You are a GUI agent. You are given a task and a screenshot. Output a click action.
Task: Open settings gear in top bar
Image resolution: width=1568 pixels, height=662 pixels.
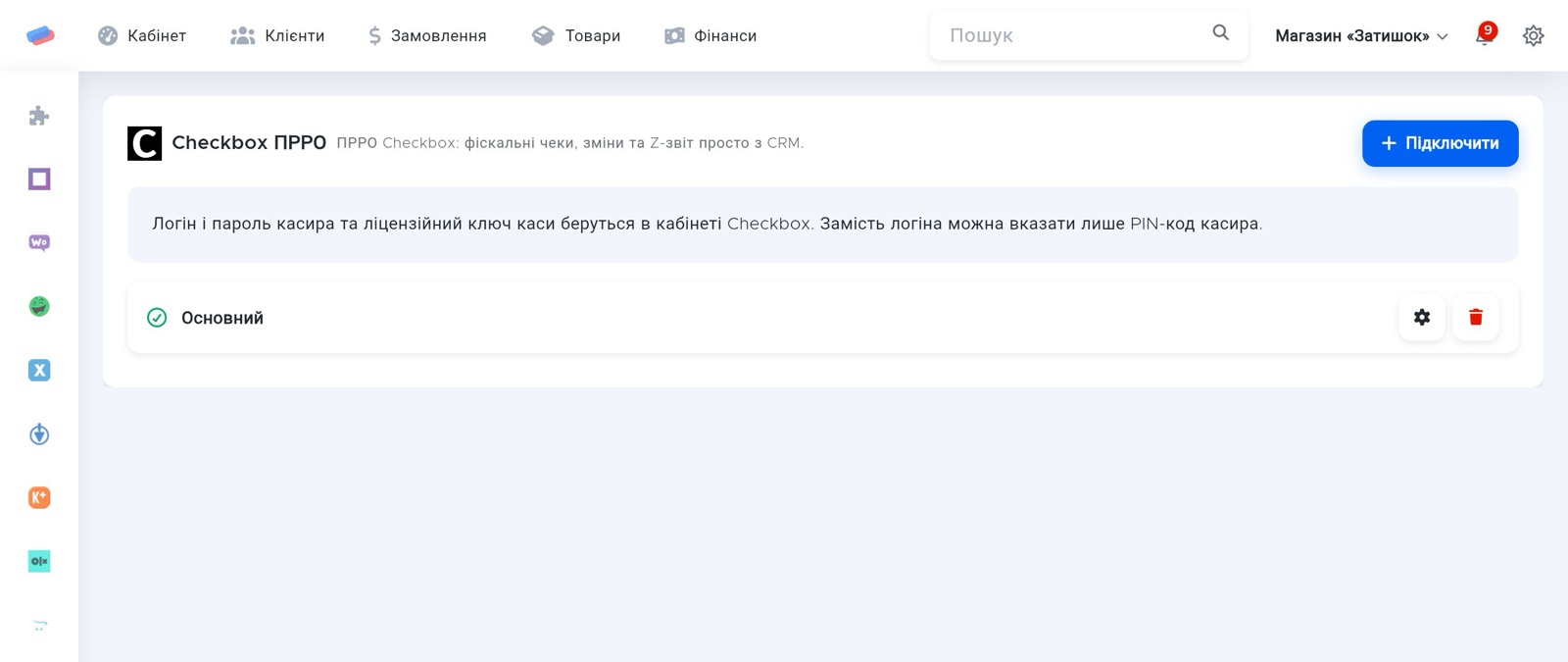point(1533,36)
